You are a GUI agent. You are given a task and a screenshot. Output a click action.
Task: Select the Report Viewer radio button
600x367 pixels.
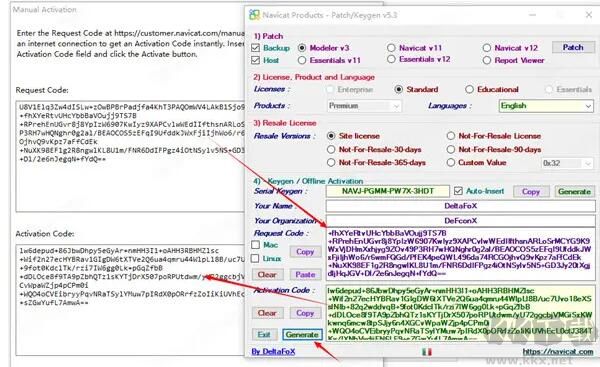[x=487, y=60]
